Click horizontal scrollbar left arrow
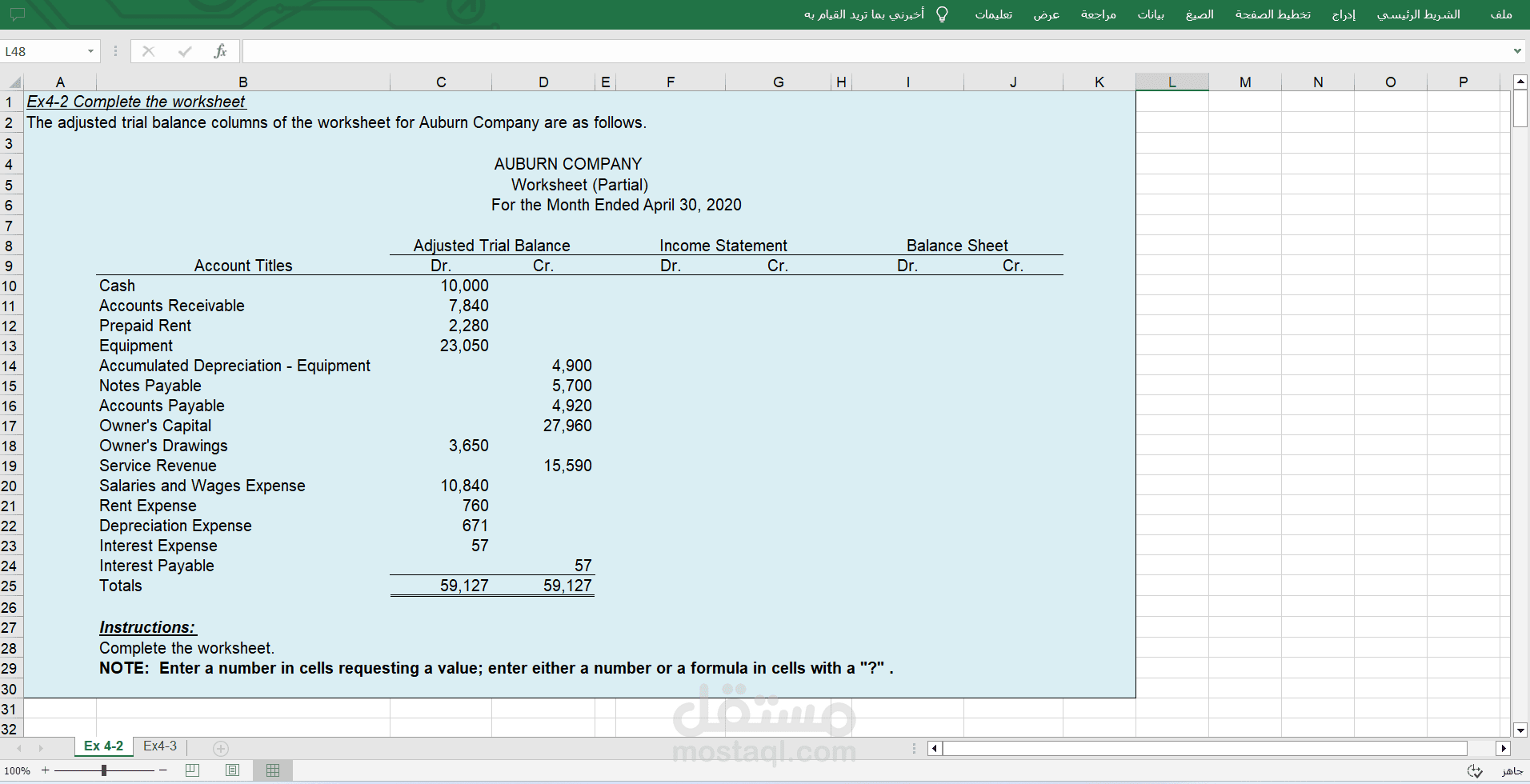Image resolution: width=1530 pixels, height=784 pixels. tap(935, 748)
